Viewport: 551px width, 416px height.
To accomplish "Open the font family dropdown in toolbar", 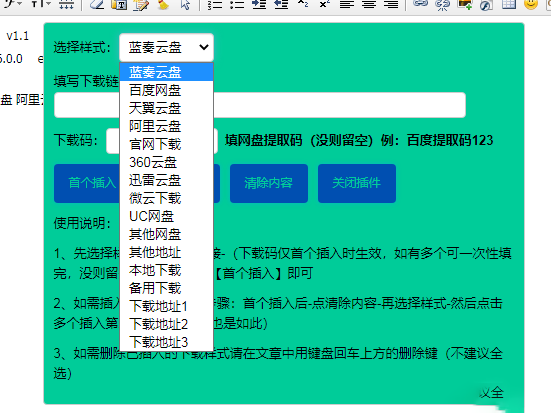I will pyautogui.click(x=13, y=4).
